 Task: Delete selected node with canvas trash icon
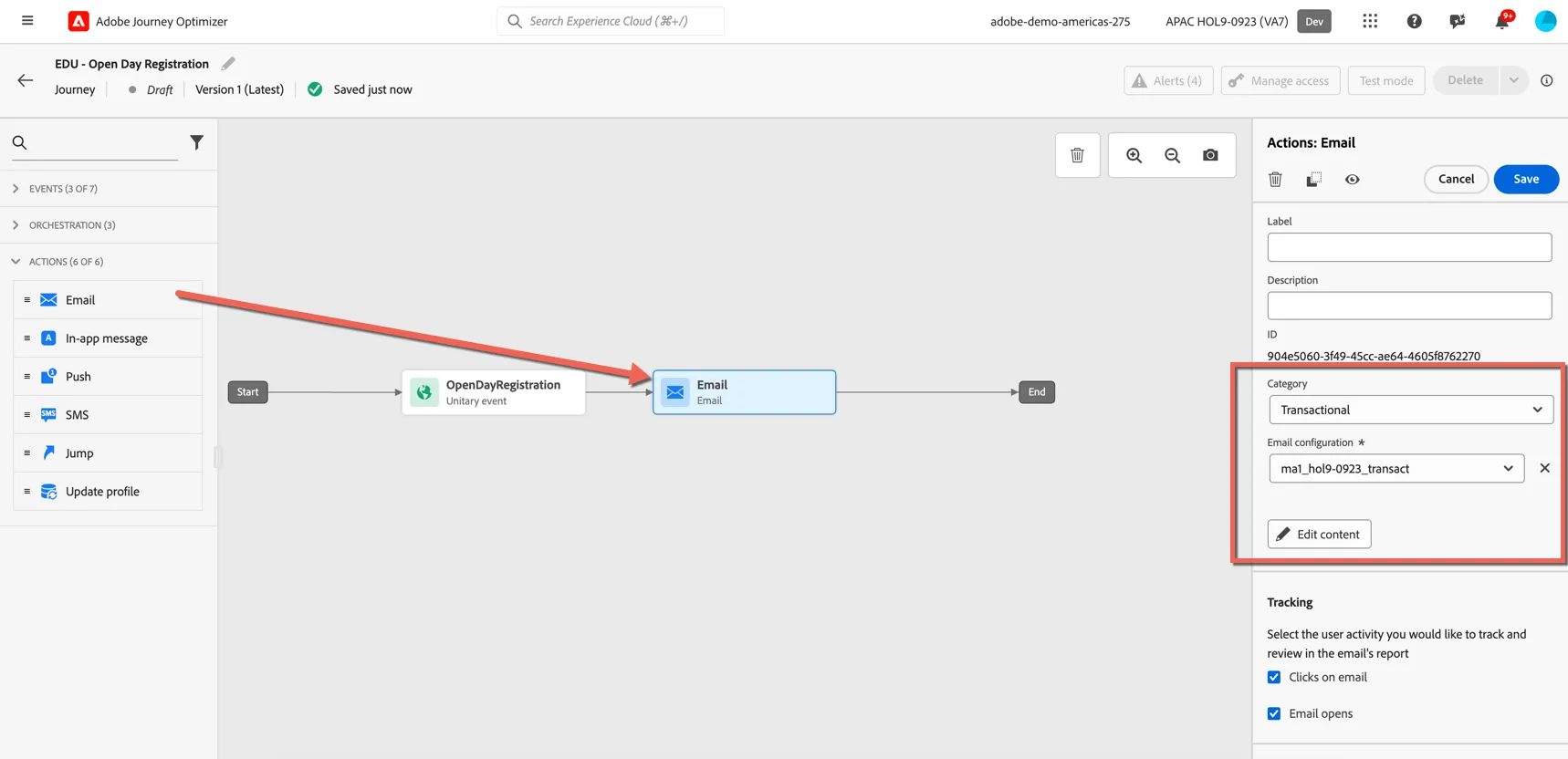tap(1077, 155)
